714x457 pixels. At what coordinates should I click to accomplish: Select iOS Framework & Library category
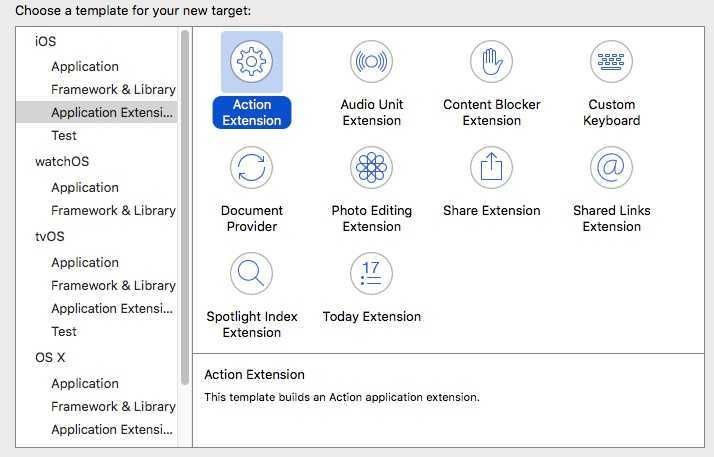click(113, 89)
